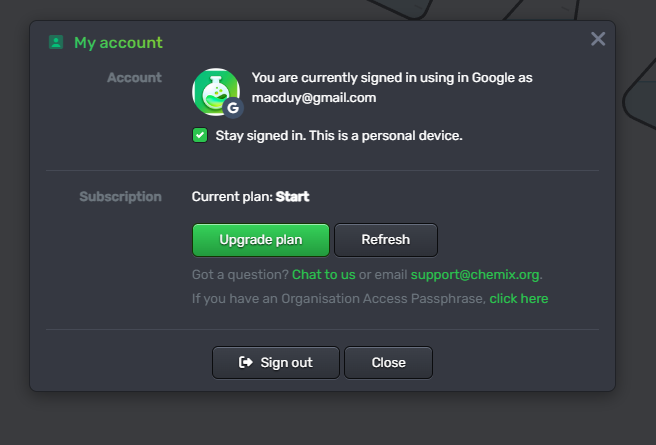Sign out of the account
656x445 pixels.
[276, 363]
